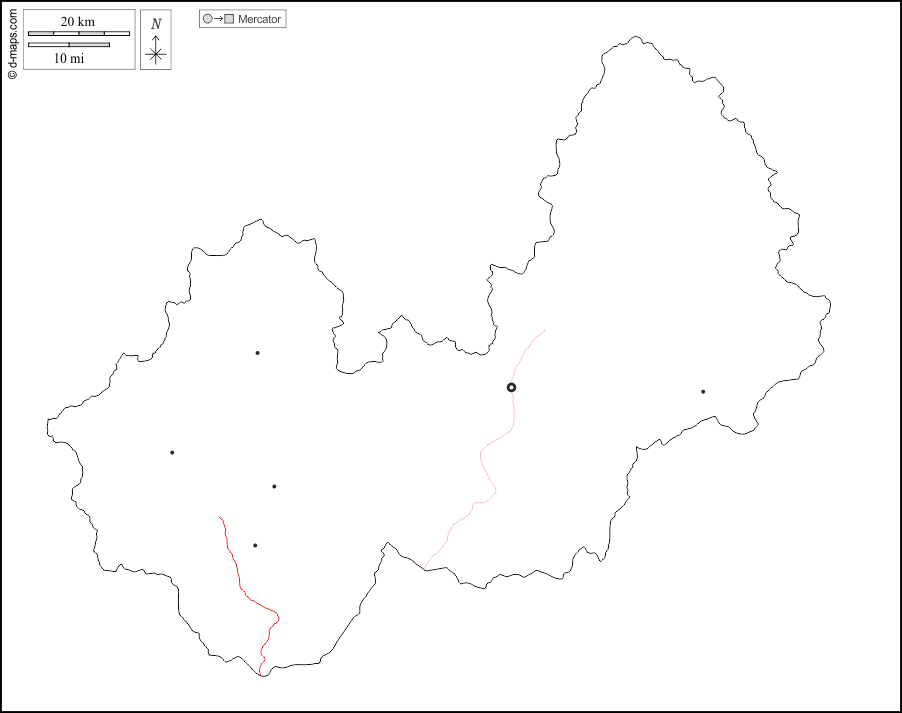The width and height of the screenshot is (902, 713).
Task: Click the "10 mi" scale text
Action: tap(68, 58)
